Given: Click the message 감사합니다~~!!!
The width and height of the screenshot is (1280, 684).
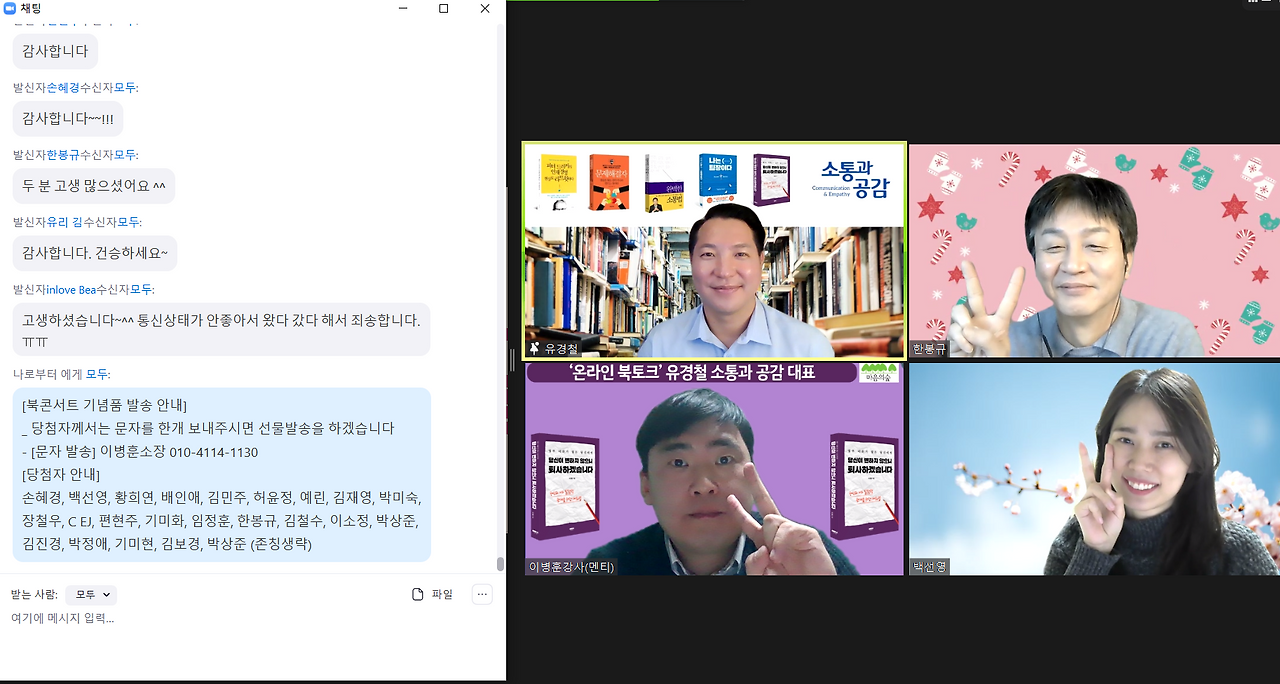Looking at the screenshot, I should 68,118.
